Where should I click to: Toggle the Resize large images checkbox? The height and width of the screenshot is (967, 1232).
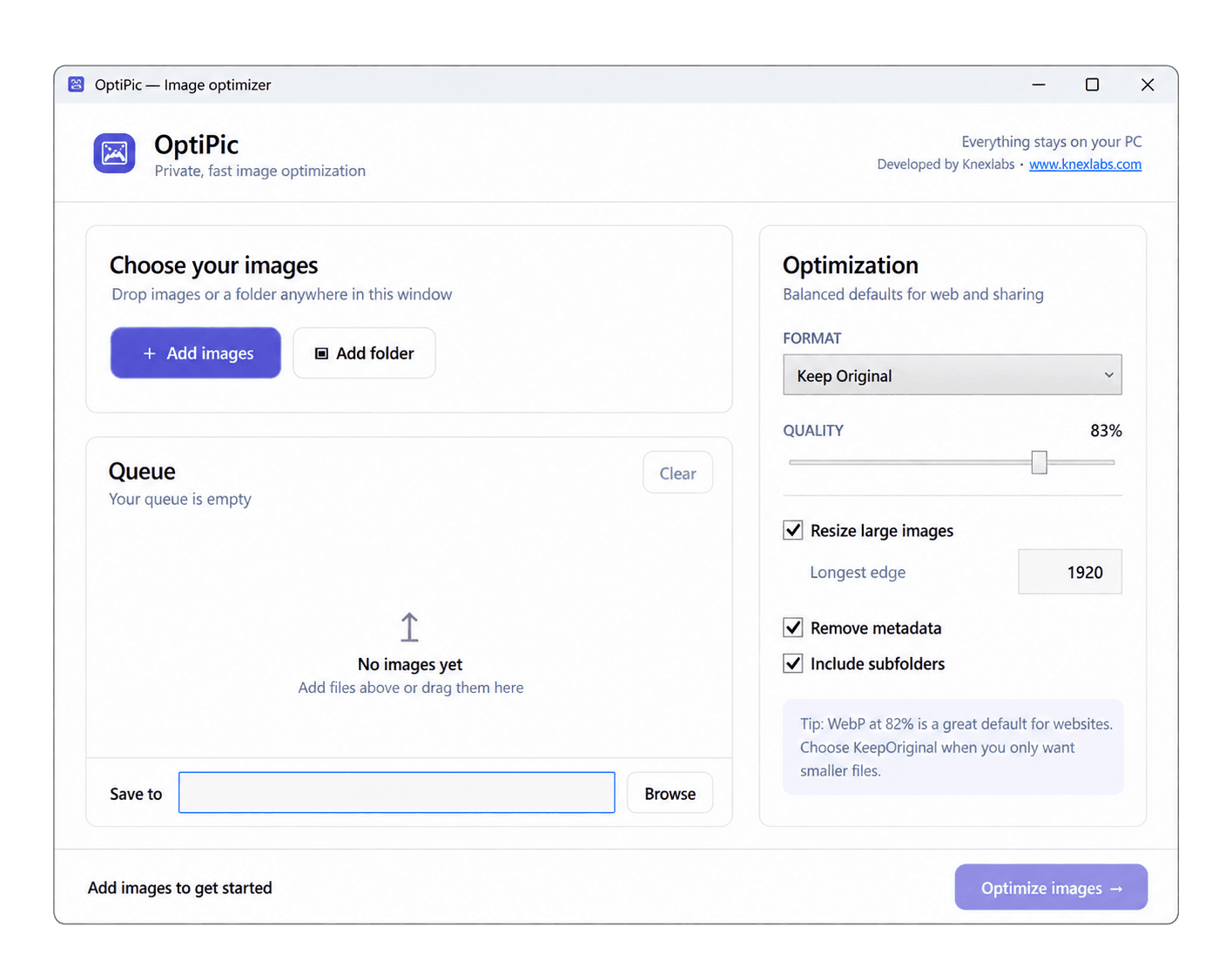click(x=792, y=530)
